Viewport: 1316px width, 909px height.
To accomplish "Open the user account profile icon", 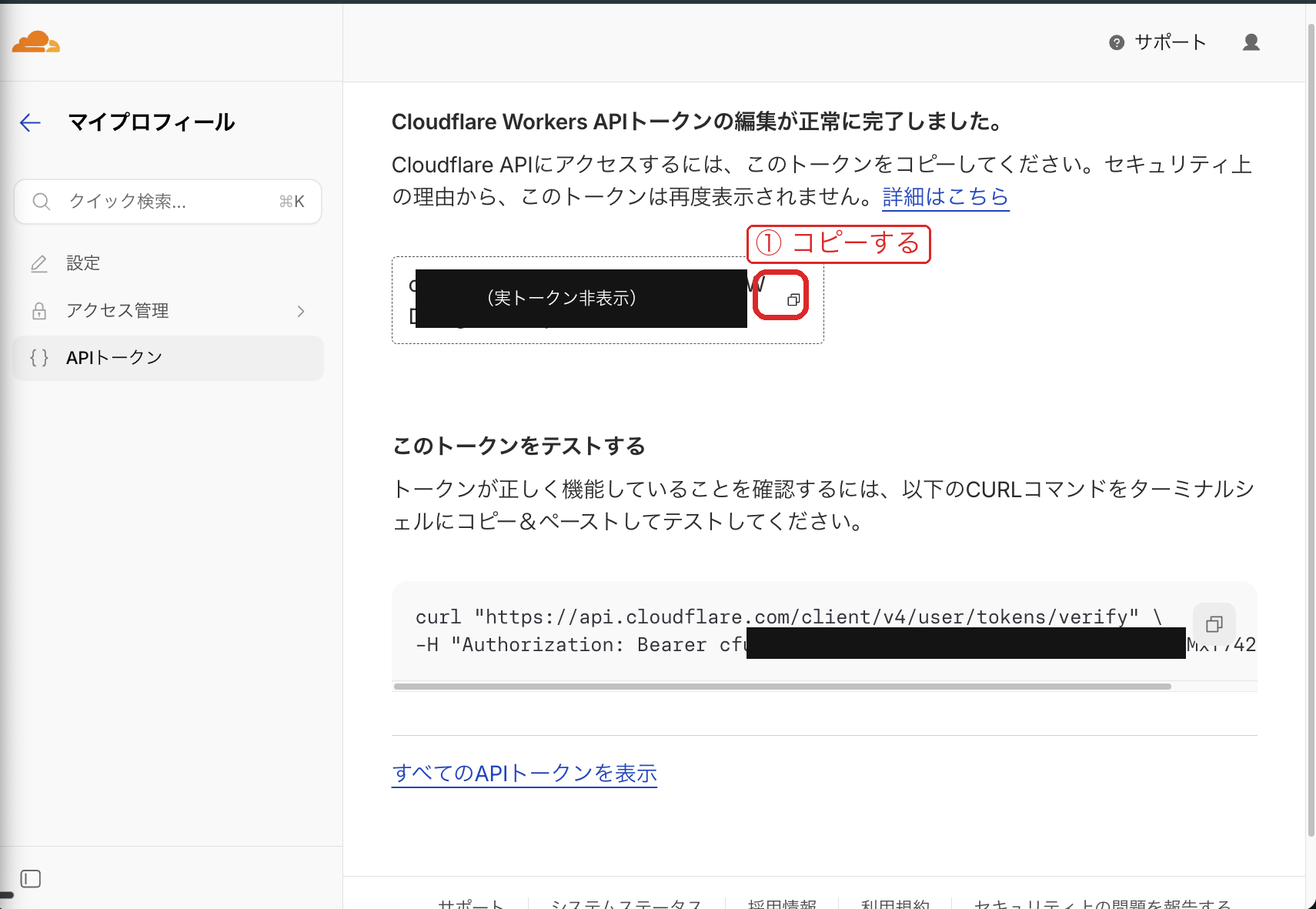I will tap(1251, 42).
